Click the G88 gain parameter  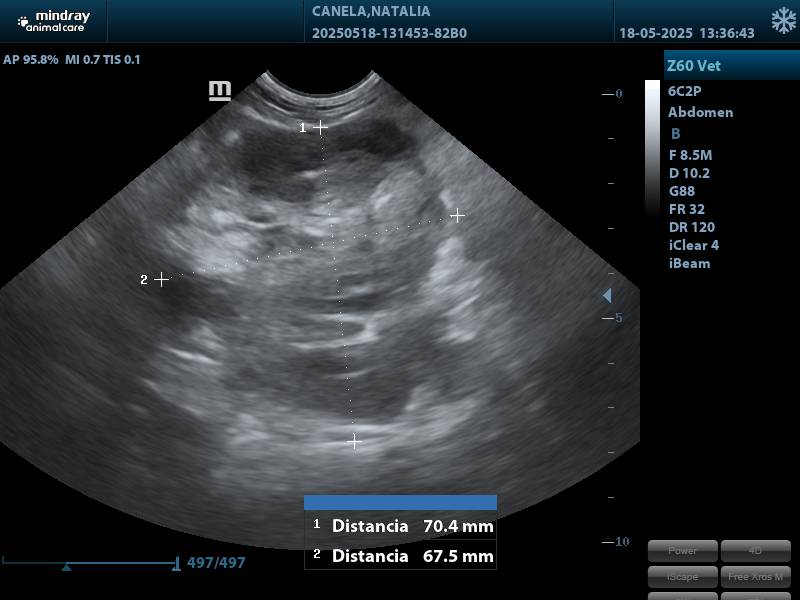(x=682, y=191)
